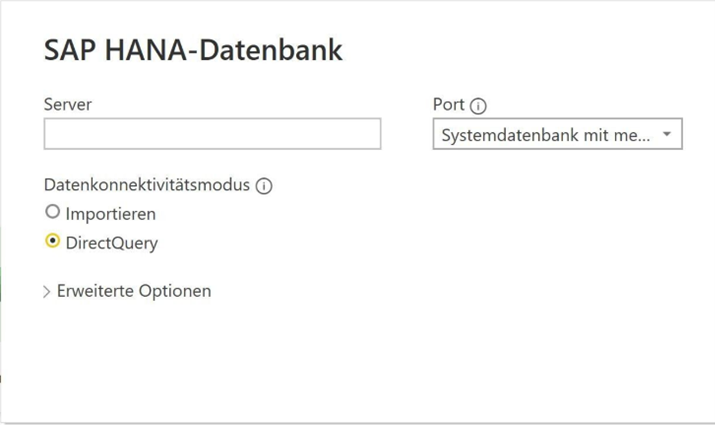Viewport: 715px width, 425px height.
Task: Click the SAP HANA-Datenbank dialog title
Action: (x=193, y=50)
